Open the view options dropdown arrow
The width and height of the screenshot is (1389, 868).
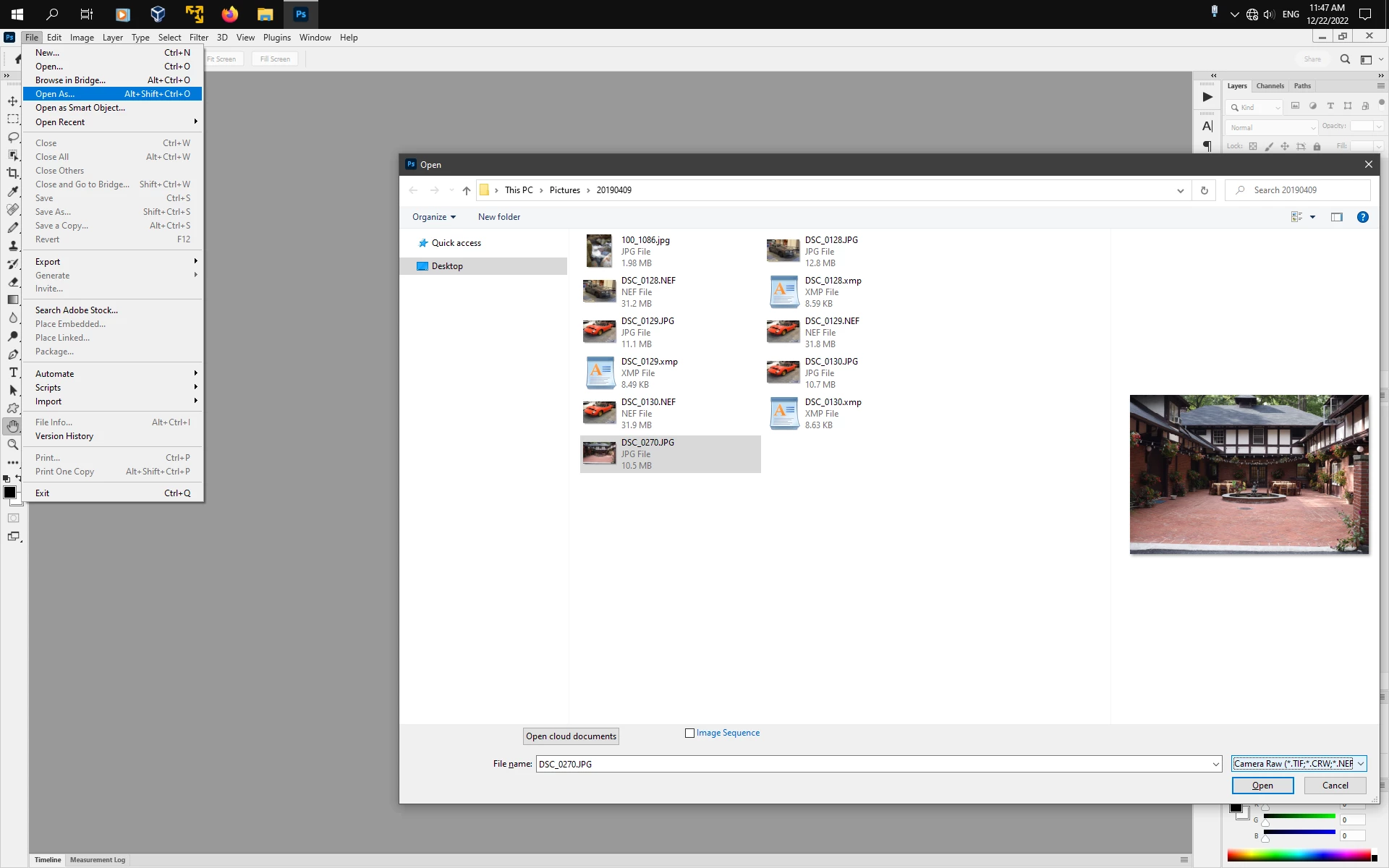pyautogui.click(x=1312, y=217)
